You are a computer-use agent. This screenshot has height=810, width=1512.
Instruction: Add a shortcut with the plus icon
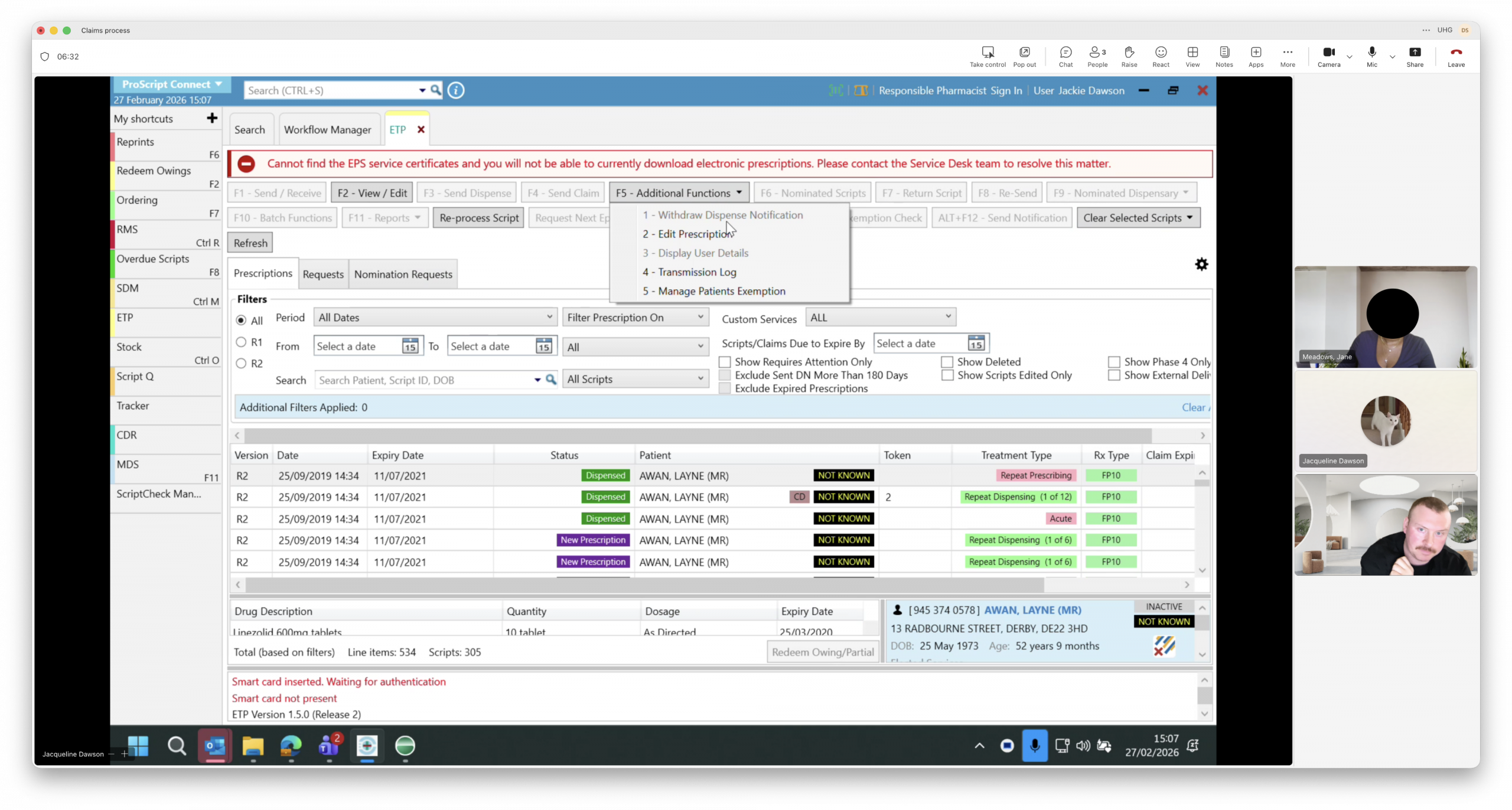tap(212, 118)
